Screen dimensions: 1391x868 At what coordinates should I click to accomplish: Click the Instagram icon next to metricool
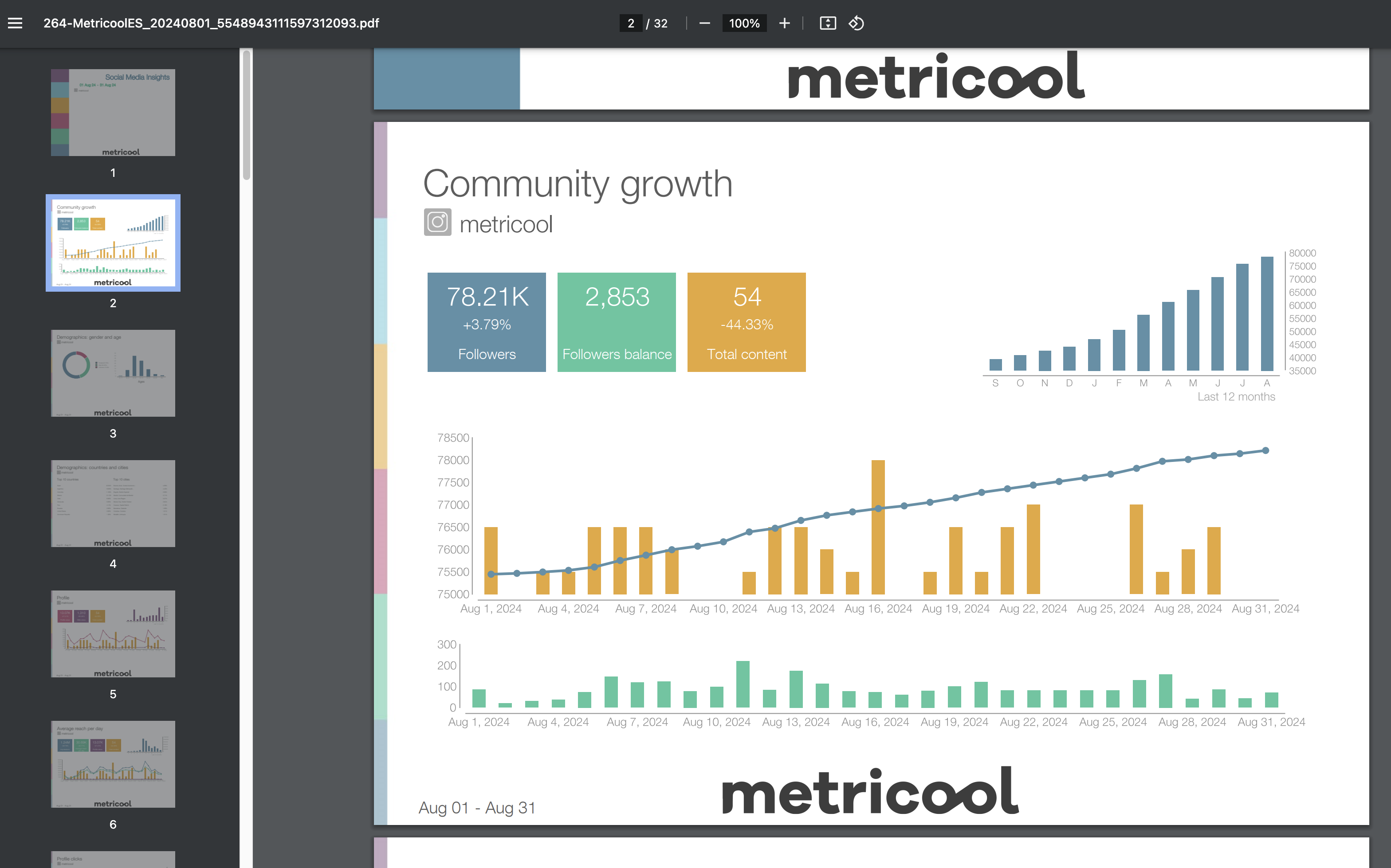click(438, 222)
